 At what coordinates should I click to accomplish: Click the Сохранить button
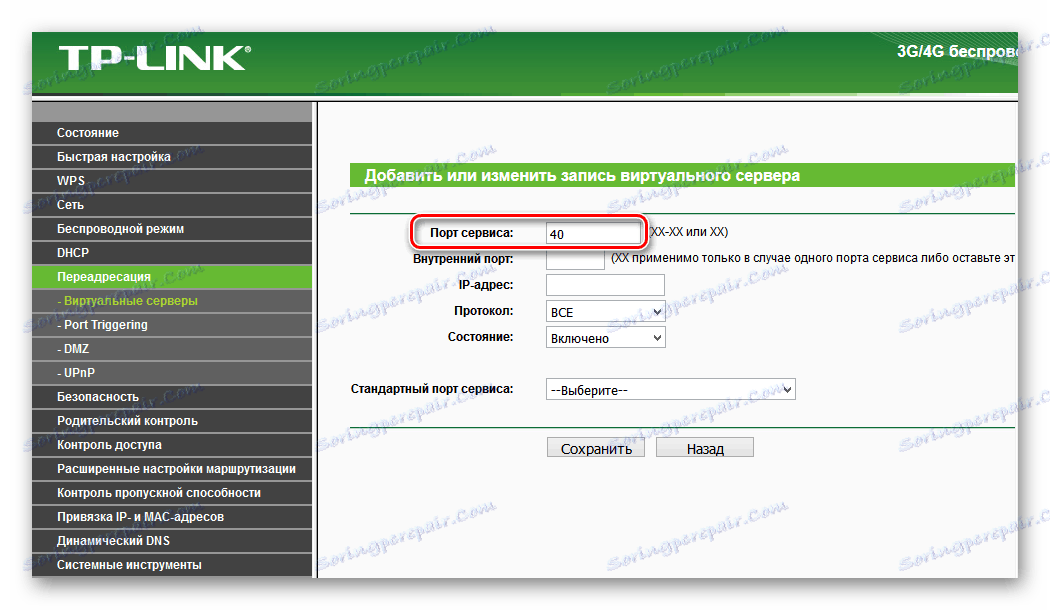596,449
